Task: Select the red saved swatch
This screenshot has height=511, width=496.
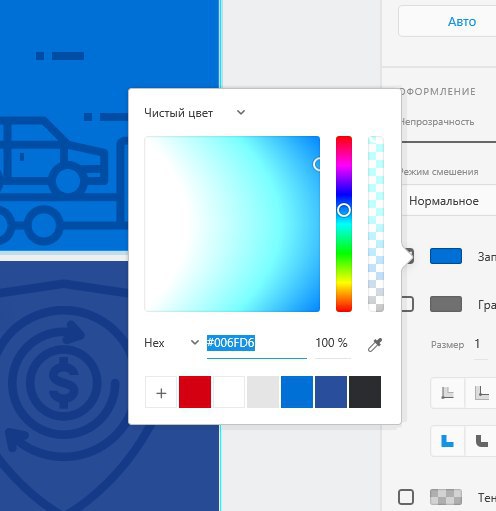Action: 195,392
